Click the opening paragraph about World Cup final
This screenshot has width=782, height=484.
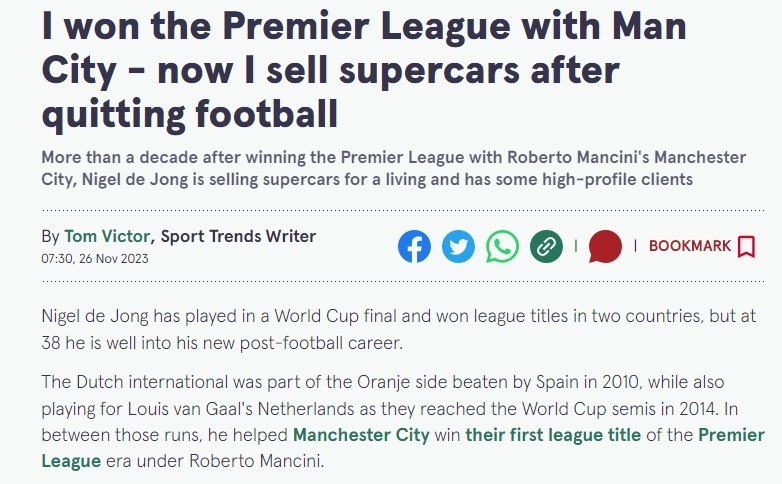pyautogui.click(x=398, y=329)
